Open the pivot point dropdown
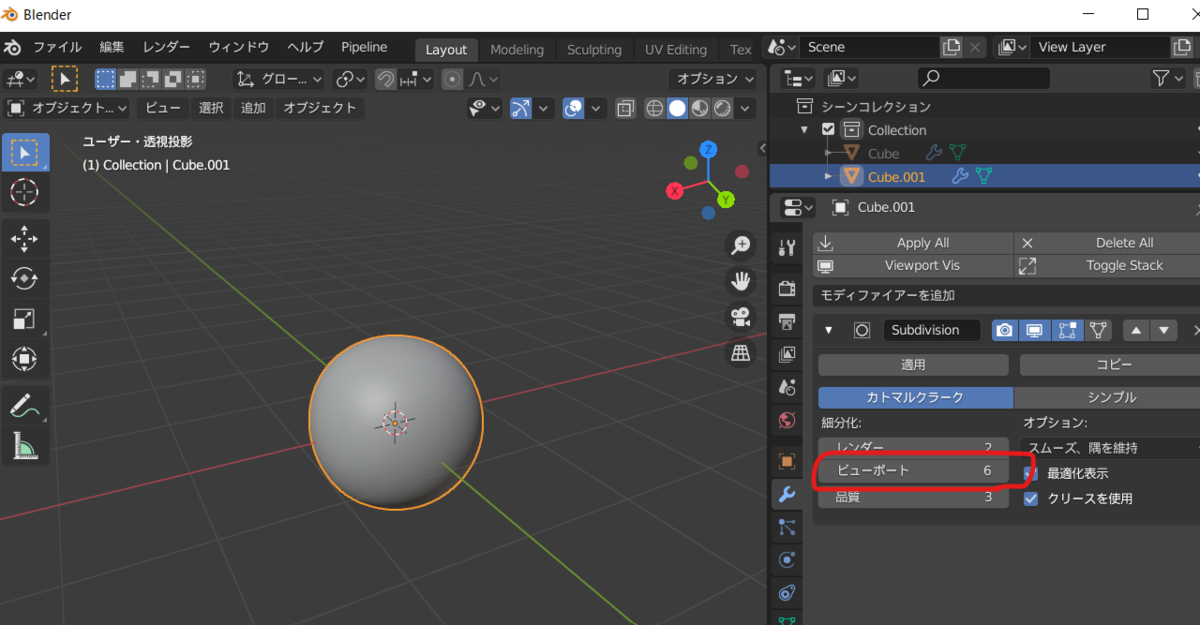 [351, 79]
